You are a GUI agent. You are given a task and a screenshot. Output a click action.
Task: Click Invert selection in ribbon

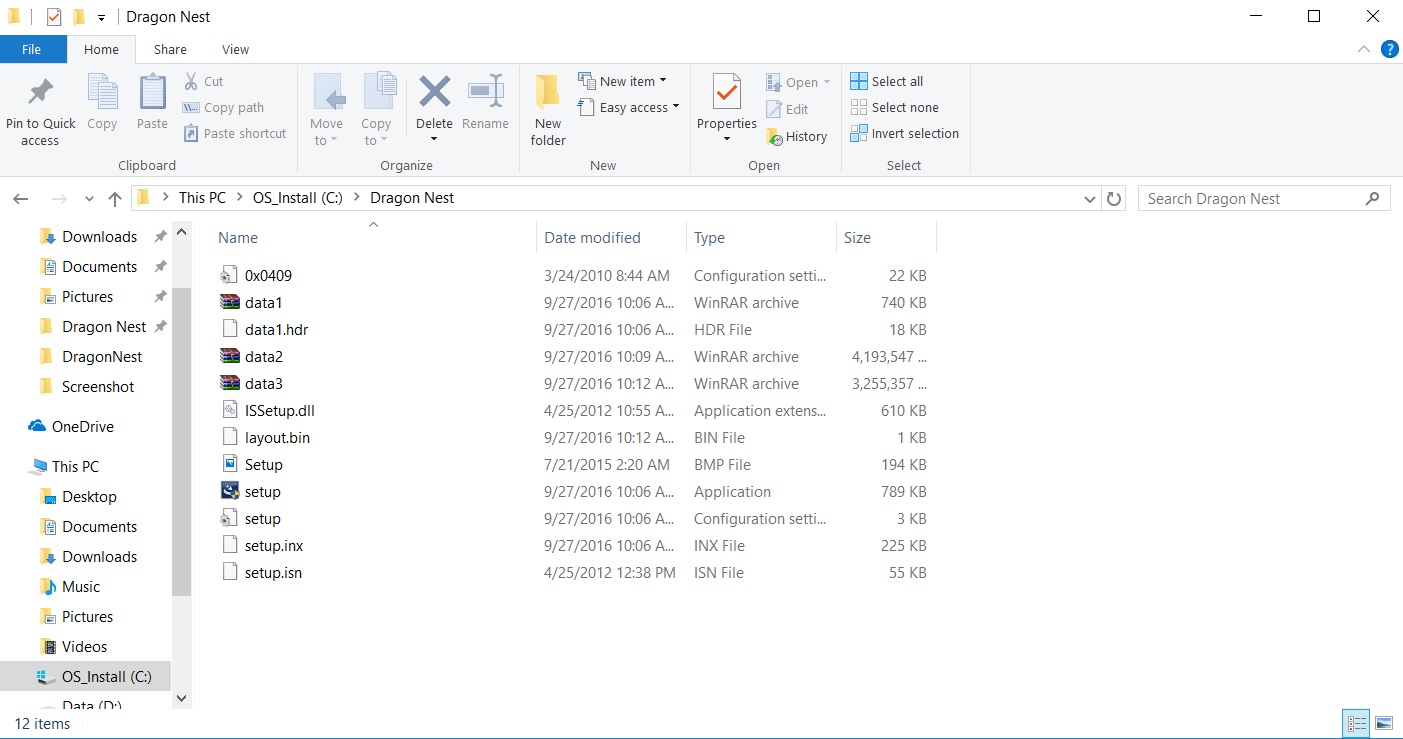coord(904,133)
